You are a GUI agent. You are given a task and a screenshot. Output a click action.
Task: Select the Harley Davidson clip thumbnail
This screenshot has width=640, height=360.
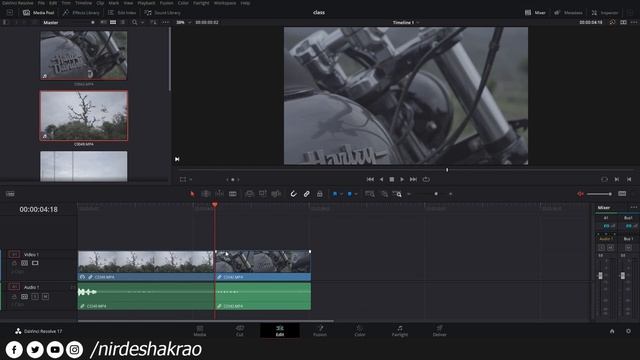(84, 56)
